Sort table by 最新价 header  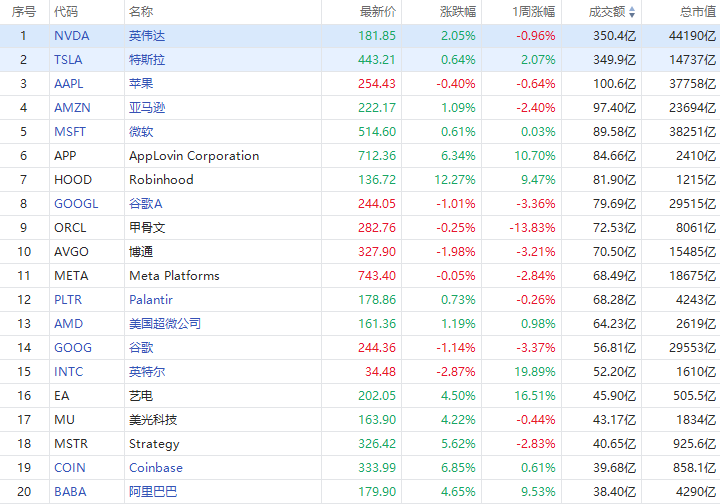coord(377,11)
